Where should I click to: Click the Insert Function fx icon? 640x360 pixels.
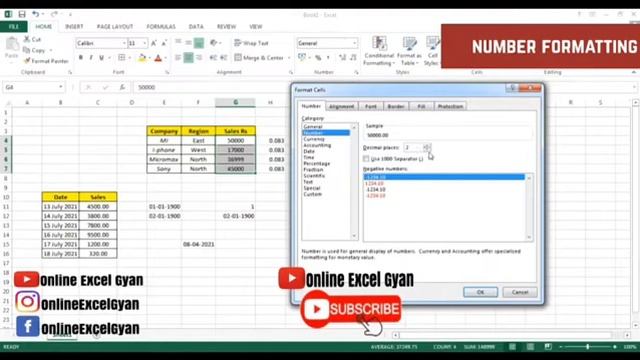point(122,87)
